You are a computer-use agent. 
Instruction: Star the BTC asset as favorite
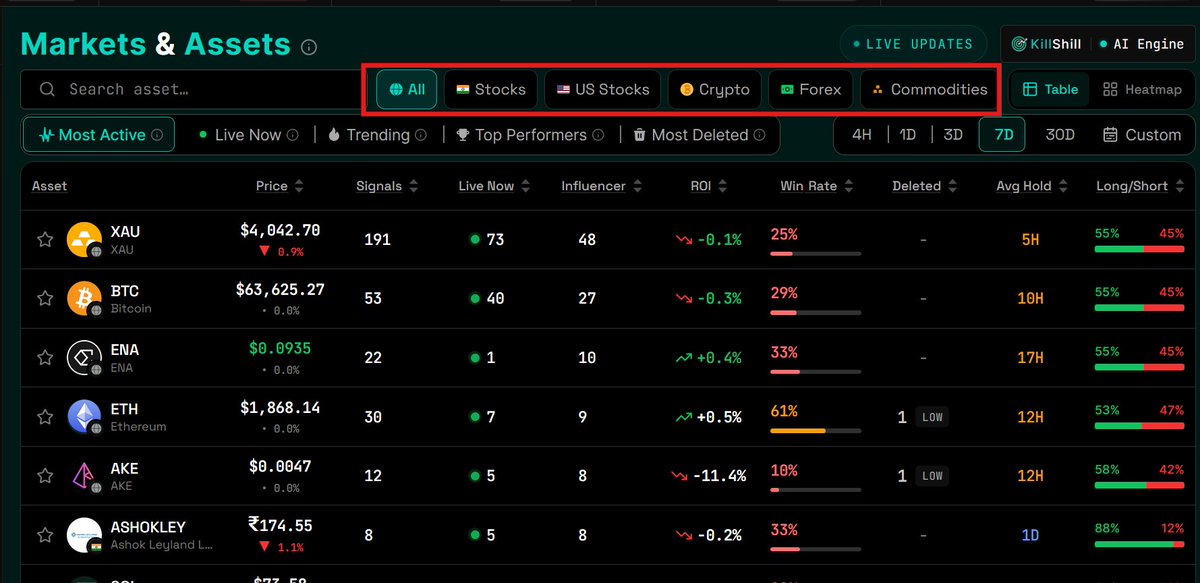click(x=44, y=298)
